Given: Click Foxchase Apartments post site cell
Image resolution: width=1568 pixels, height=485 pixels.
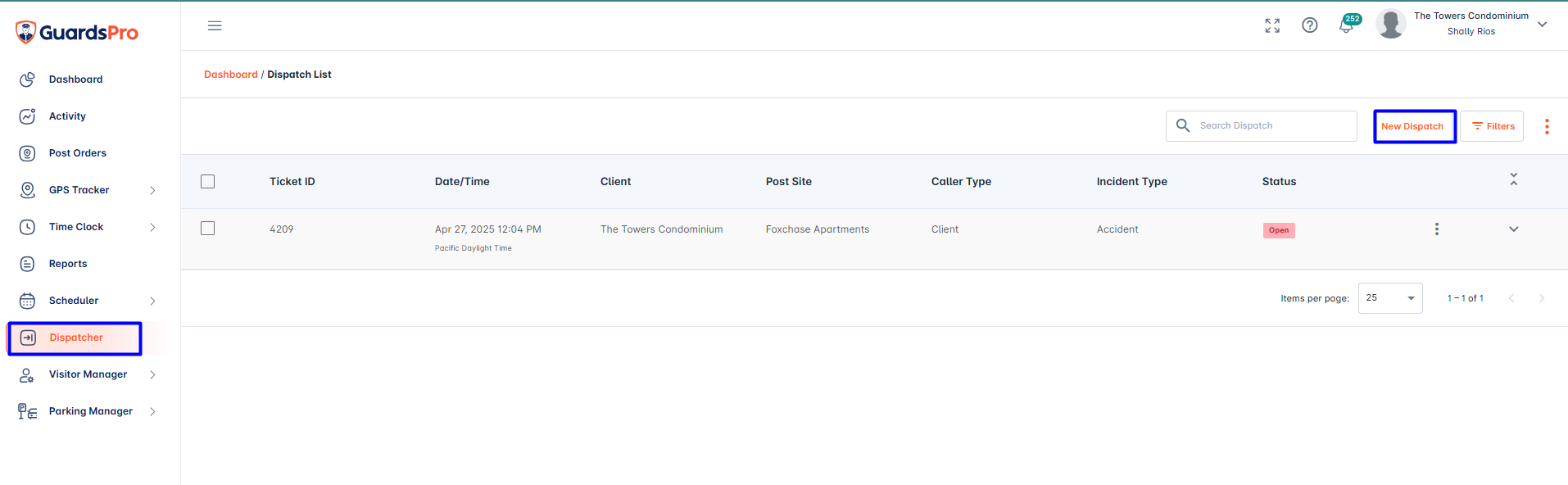Looking at the screenshot, I should click(818, 229).
